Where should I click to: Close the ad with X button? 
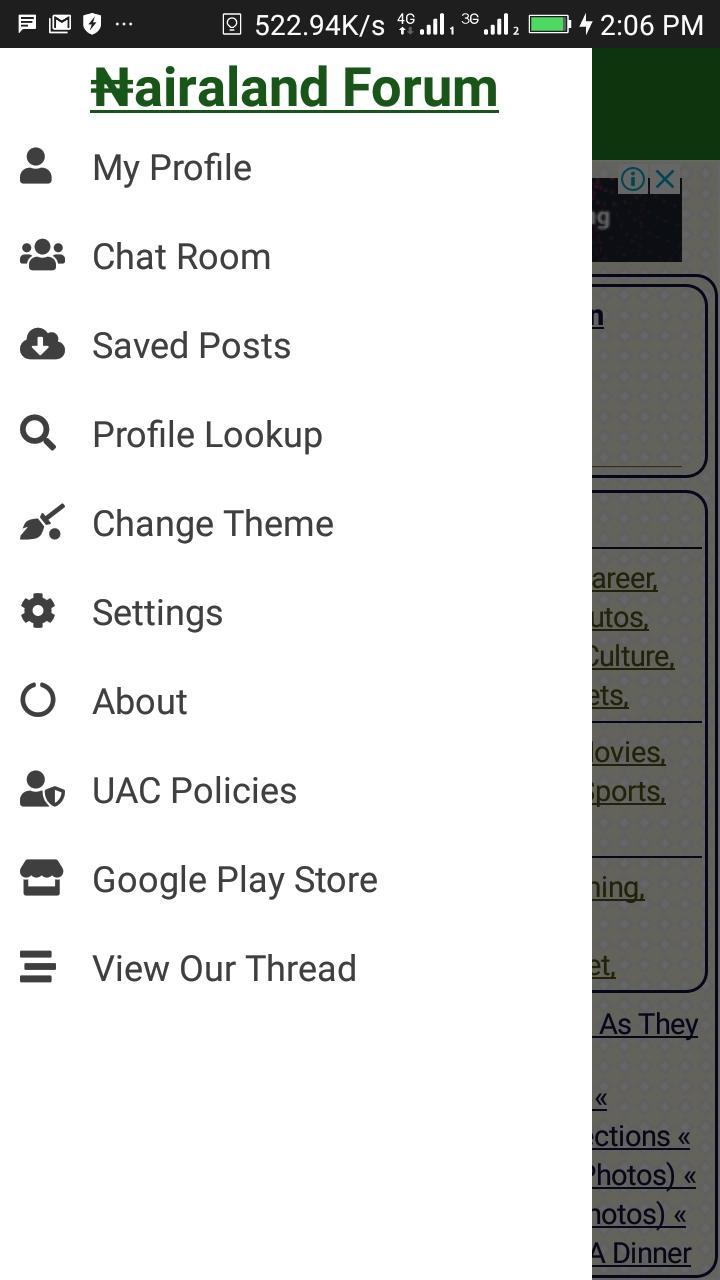[665, 180]
